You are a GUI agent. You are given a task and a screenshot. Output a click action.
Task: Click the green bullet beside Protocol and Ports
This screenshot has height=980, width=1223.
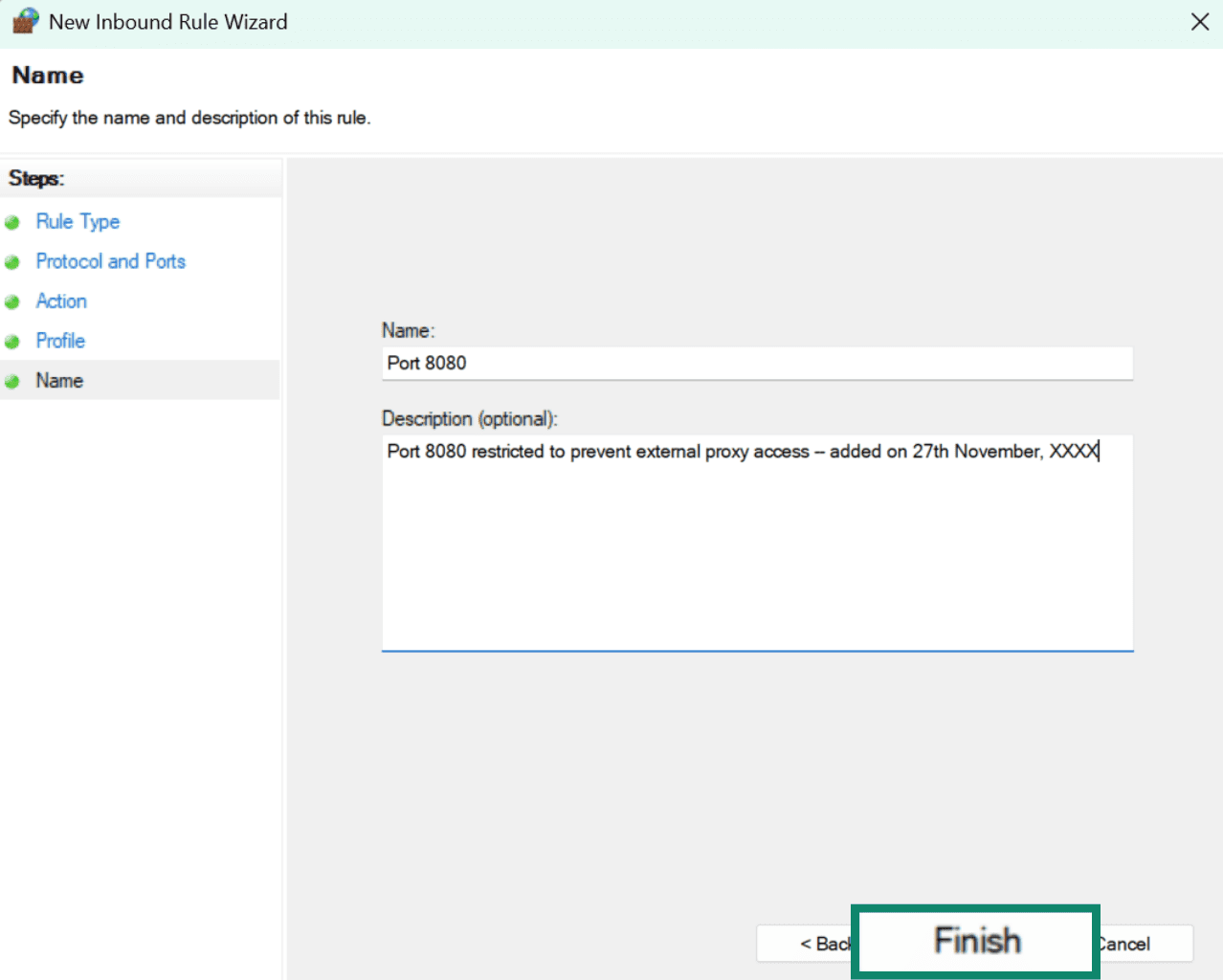[12, 262]
